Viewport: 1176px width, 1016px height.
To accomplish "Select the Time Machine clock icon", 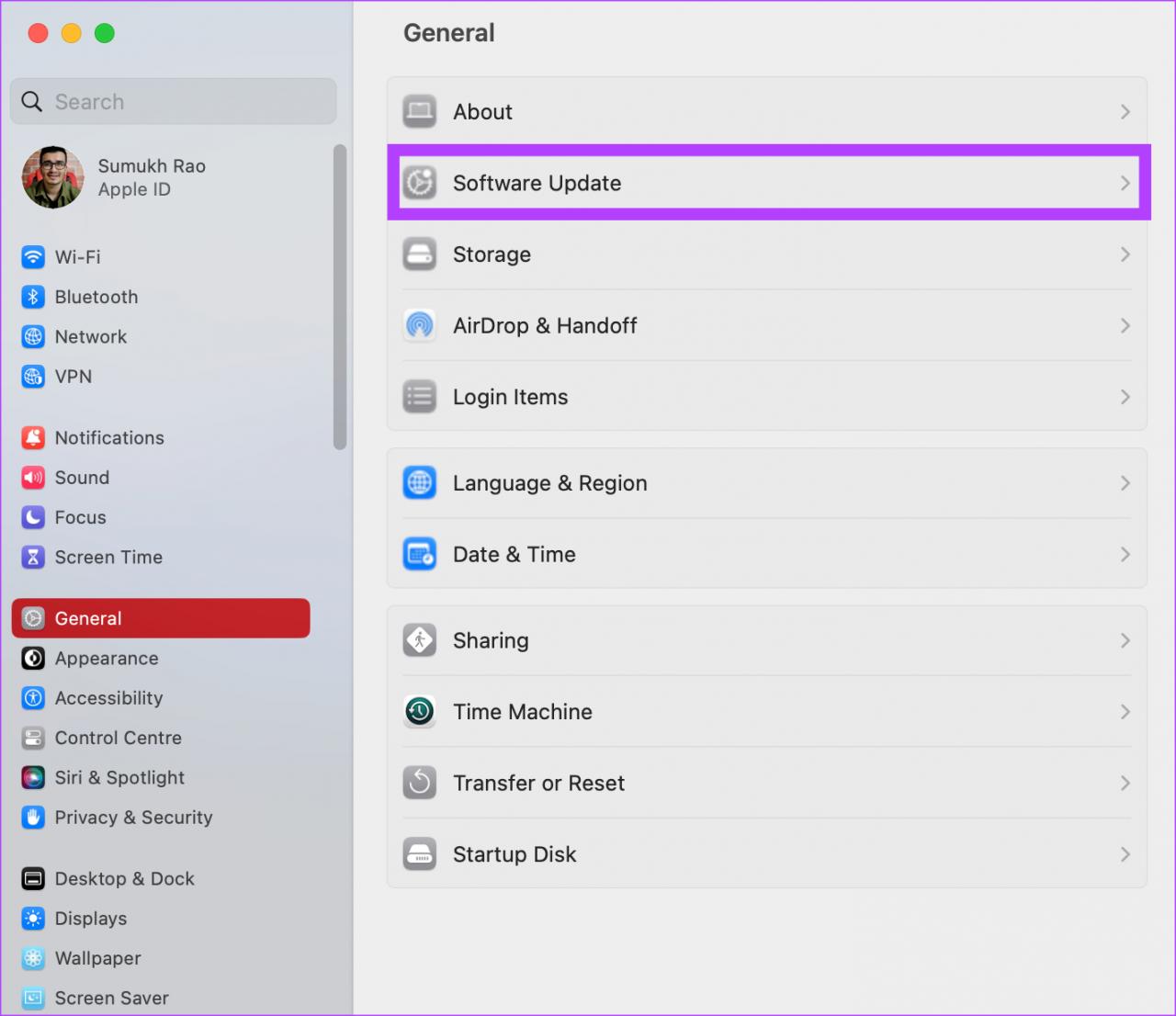I will (420, 712).
